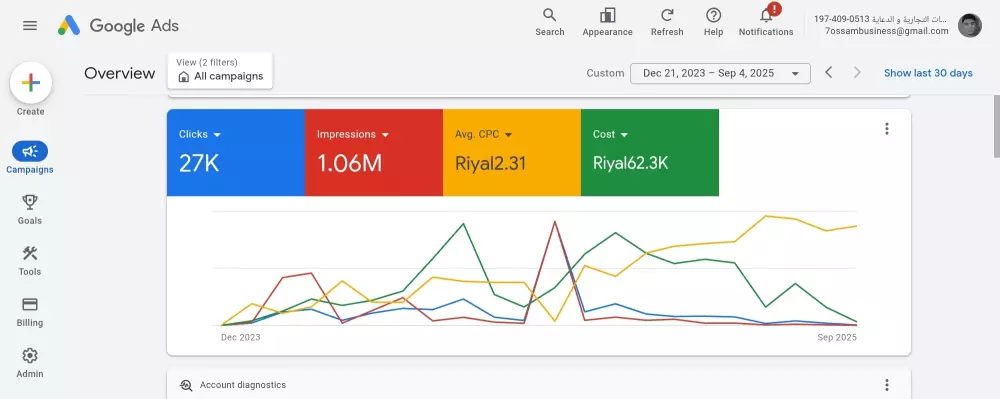1000x399 pixels.
Task: Click the Sep 2025 axis label
Action: tap(837, 337)
